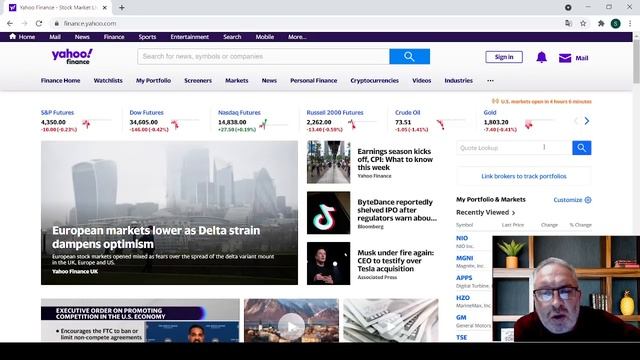The width and height of the screenshot is (640, 360).
Task: Open the Mail envelope icon
Action: click(x=565, y=58)
